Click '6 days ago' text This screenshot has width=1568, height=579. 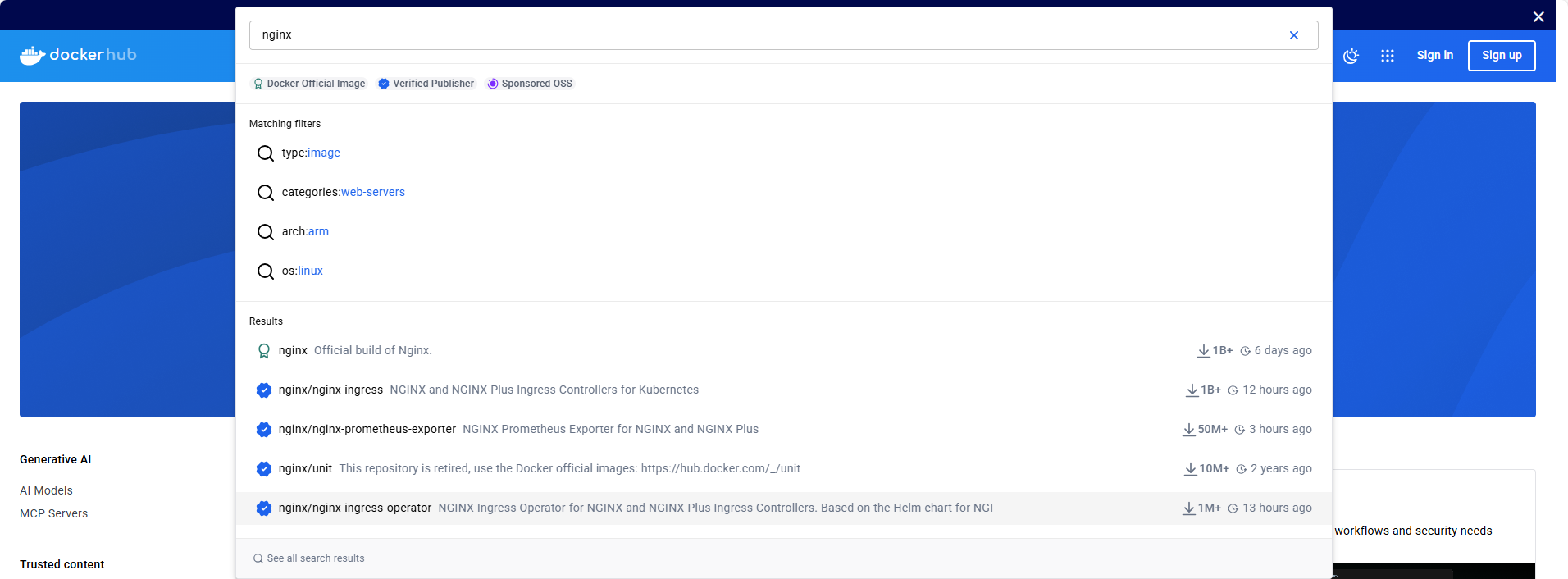click(x=1283, y=350)
